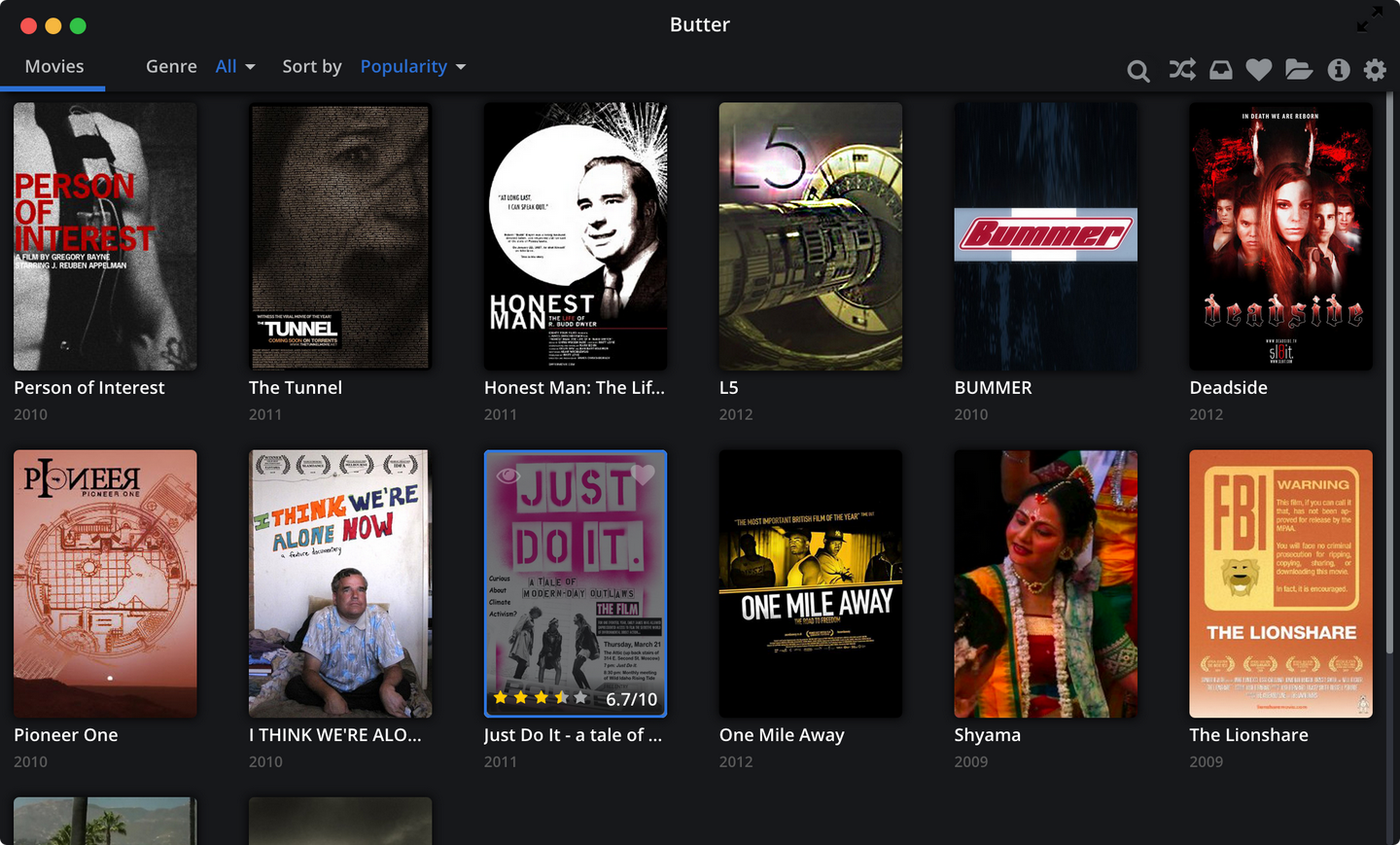Image resolution: width=1400 pixels, height=845 pixels.
Task: Click The Tunnel title link
Action: pyautogui.click(x=295, y=387)
